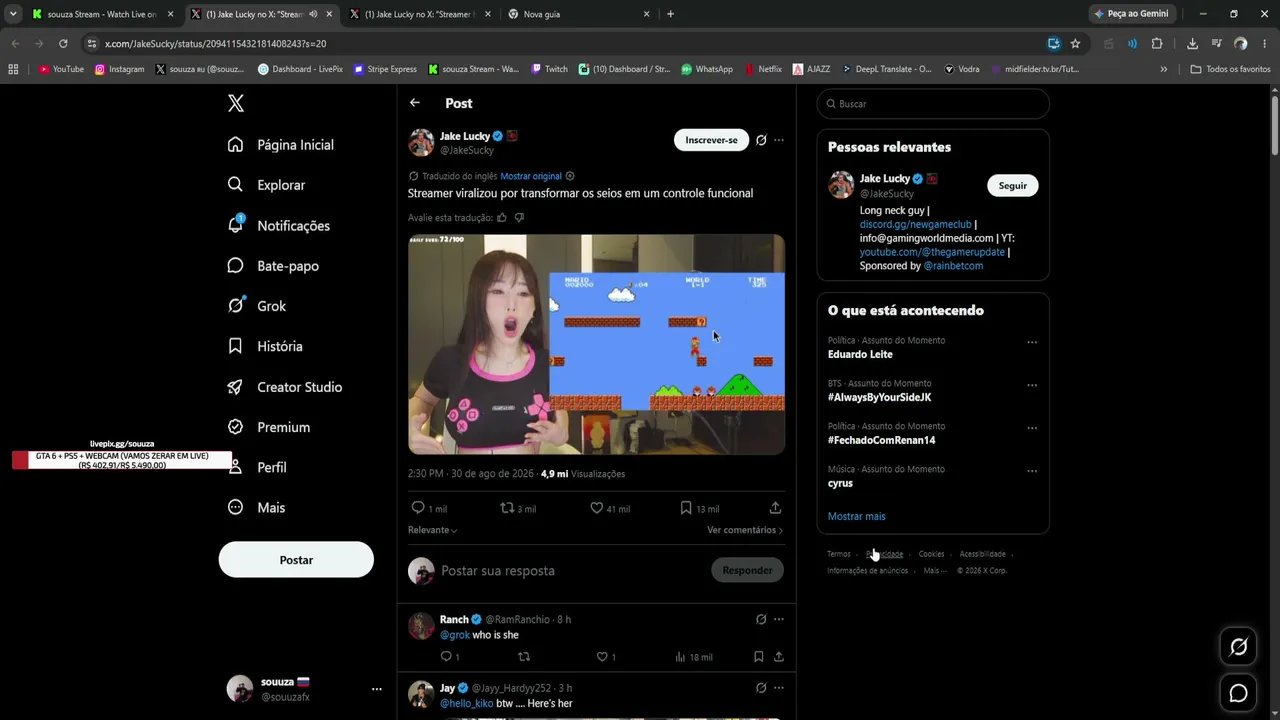Open Notificações in the sidebar
Screen dimensions: 1280x720
(x=279, y=225)
